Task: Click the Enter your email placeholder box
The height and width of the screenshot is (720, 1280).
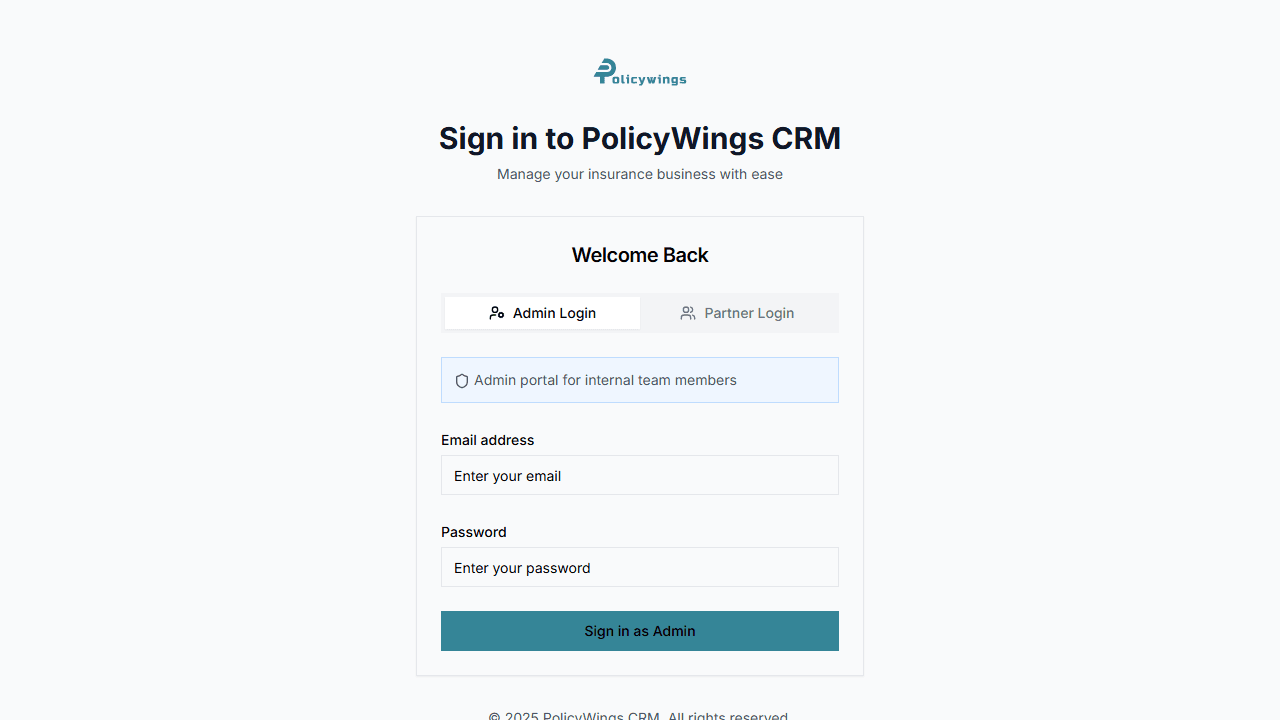Action: point(640,475)
